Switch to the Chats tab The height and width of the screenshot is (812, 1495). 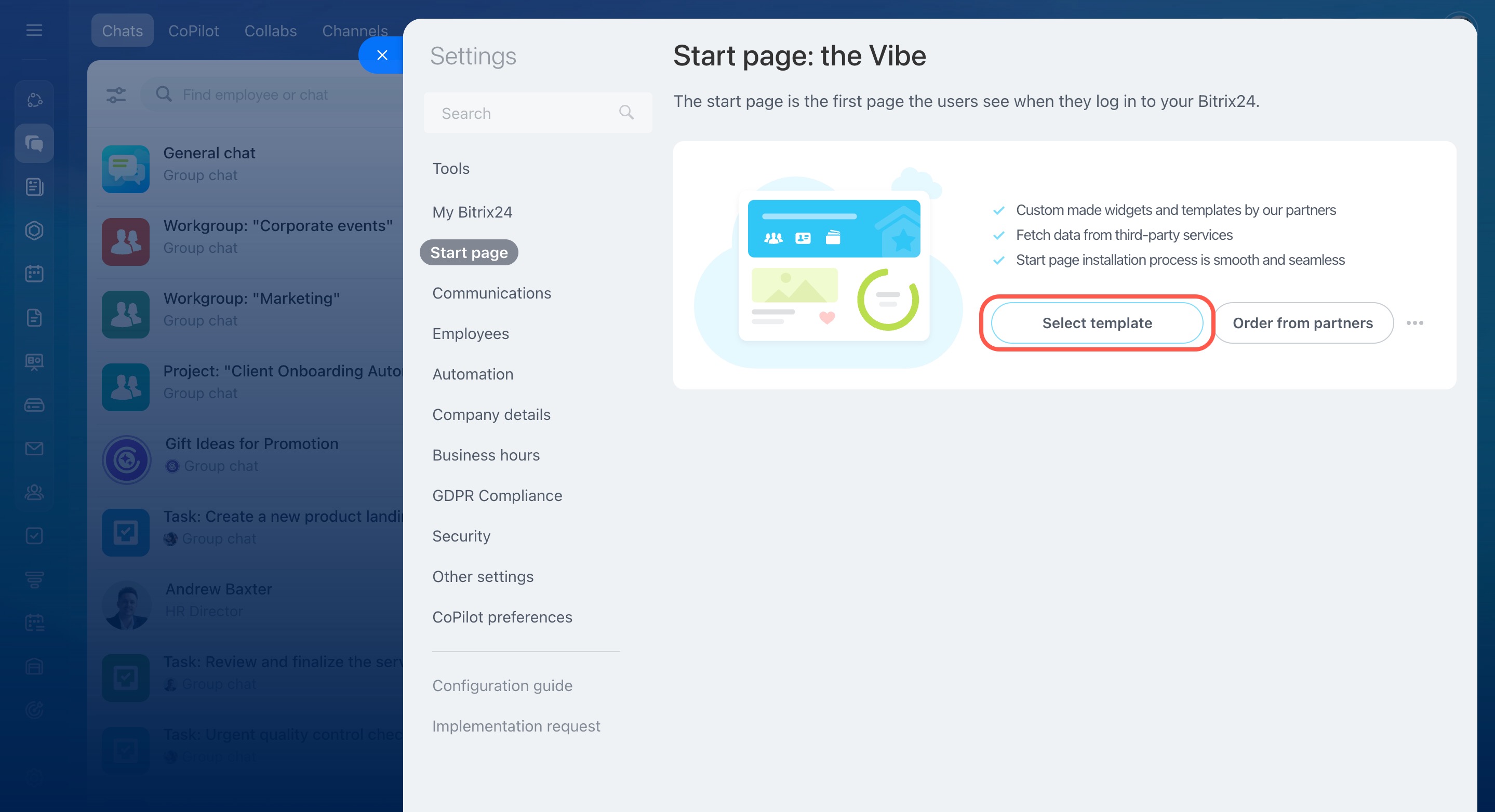pos(122,30)
